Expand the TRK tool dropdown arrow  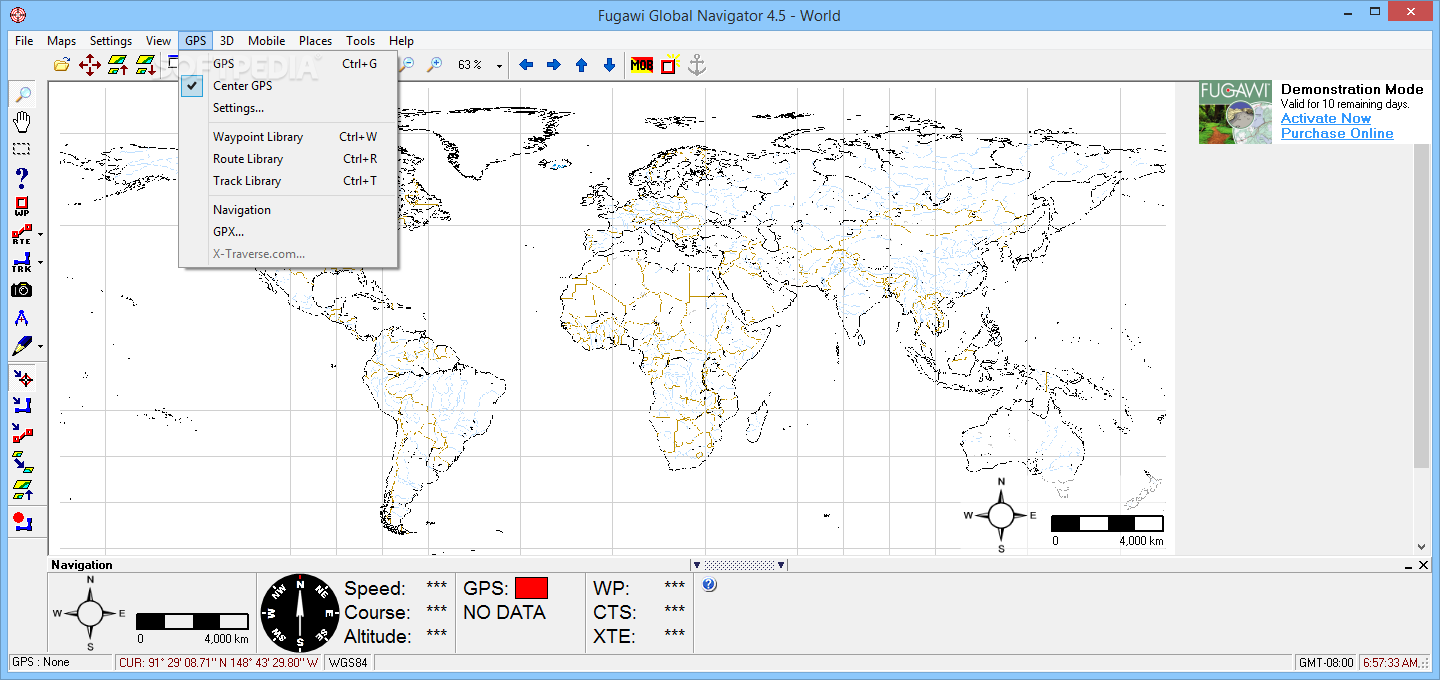pyautogui.click(x=40, y=263)
